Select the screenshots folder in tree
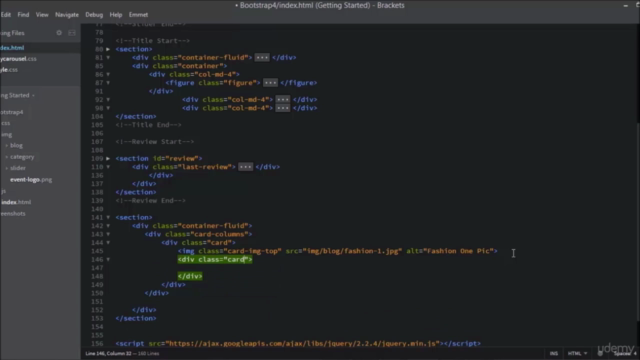 pos(13,214)
